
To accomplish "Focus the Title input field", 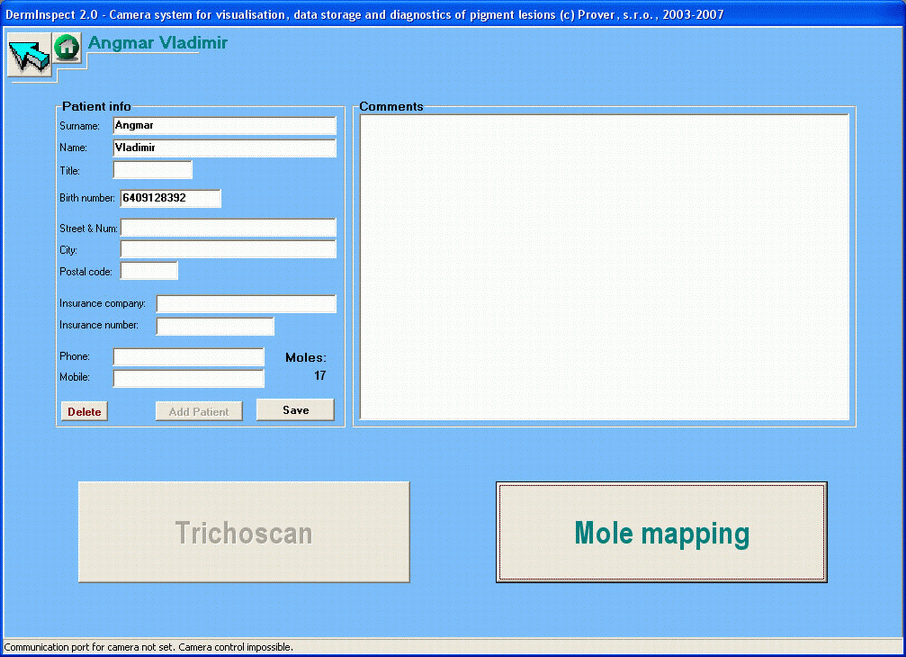I will pyautogui.click(x=153, y=170).
